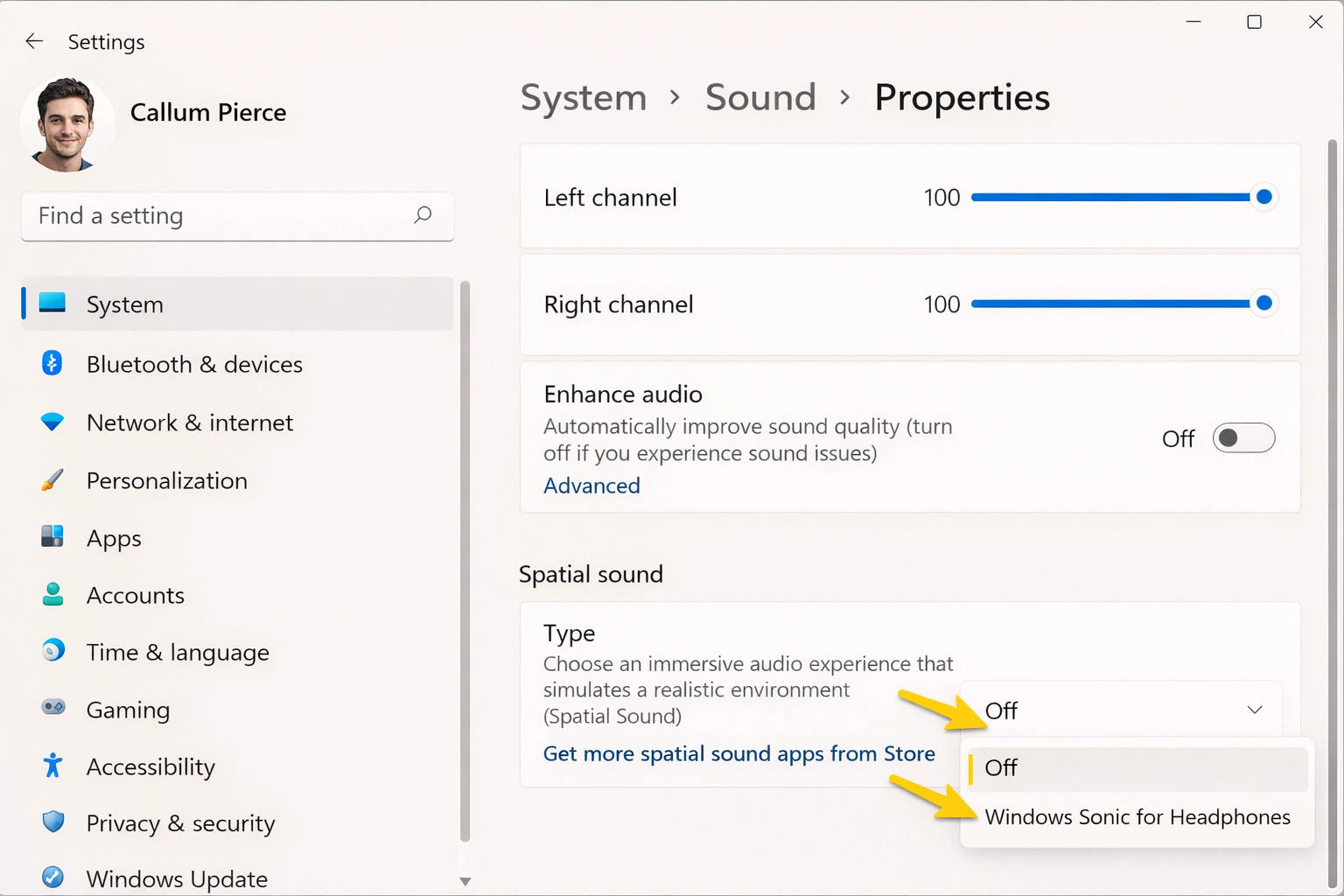Screen dimensions: 1344x896
Task: Select the Personalization brush icon
Action: 52,479
